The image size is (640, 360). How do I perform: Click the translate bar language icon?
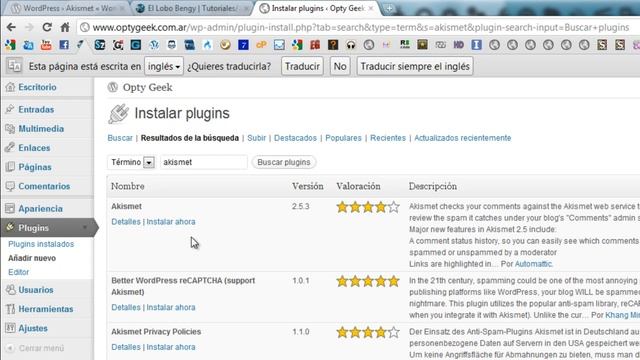14,66
